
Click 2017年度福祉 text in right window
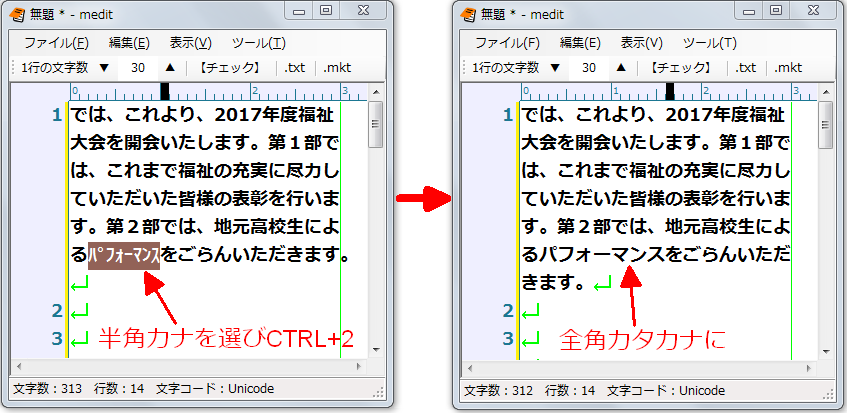point(725,115)
